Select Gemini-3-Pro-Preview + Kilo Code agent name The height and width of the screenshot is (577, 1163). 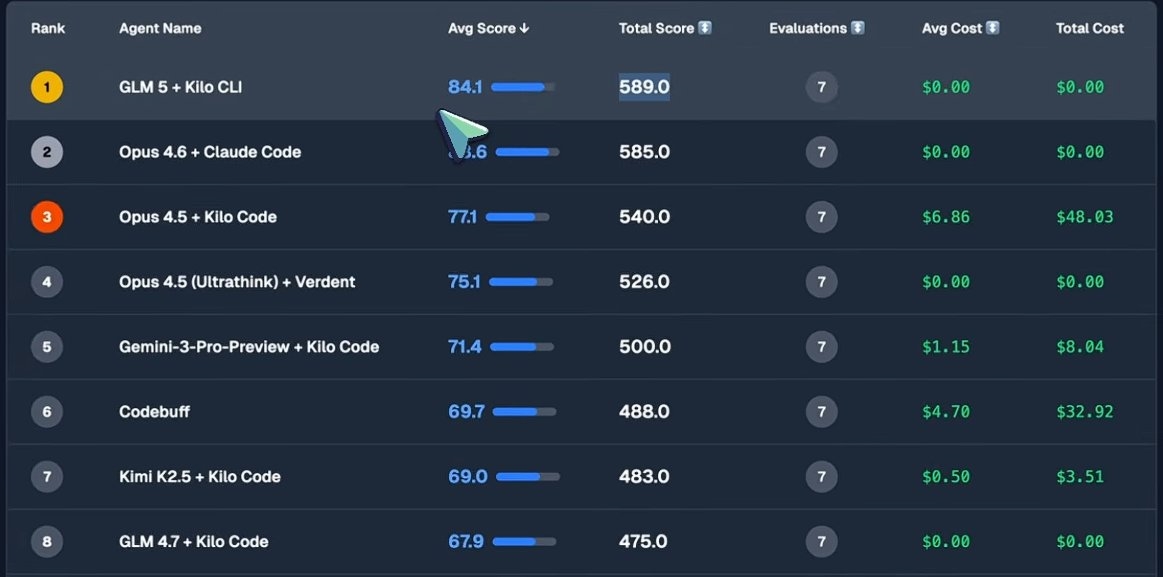pyautogui.click(x=249, y=347)
